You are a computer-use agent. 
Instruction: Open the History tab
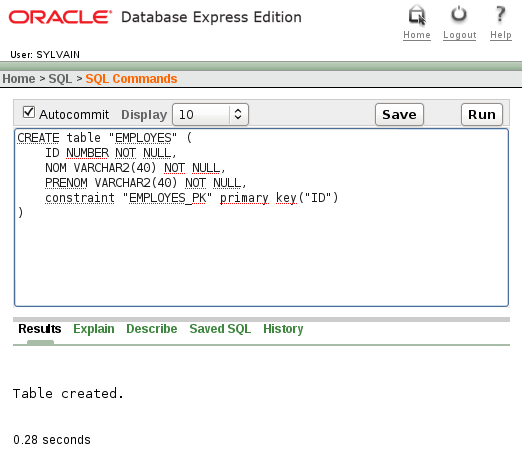tap(283, 329)
